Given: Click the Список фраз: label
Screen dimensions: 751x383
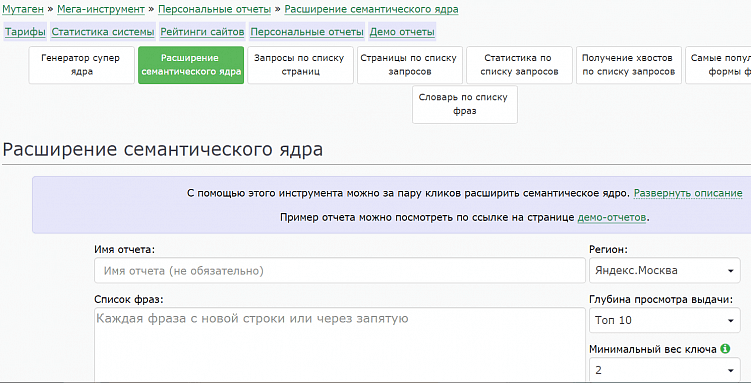Looking at the screenshot, I should (129, 299).
